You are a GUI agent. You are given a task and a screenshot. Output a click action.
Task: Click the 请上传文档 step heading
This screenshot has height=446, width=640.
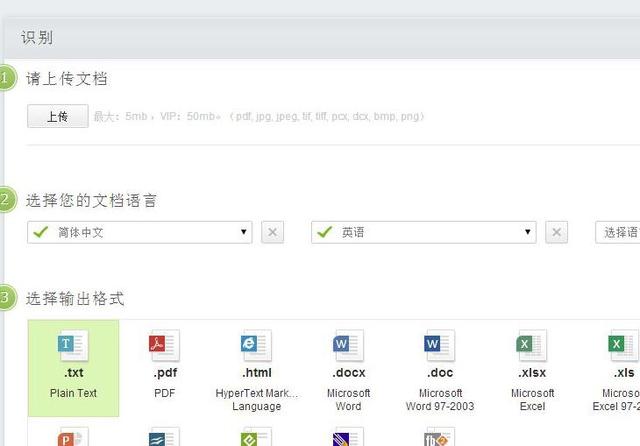tap(67, 78)
